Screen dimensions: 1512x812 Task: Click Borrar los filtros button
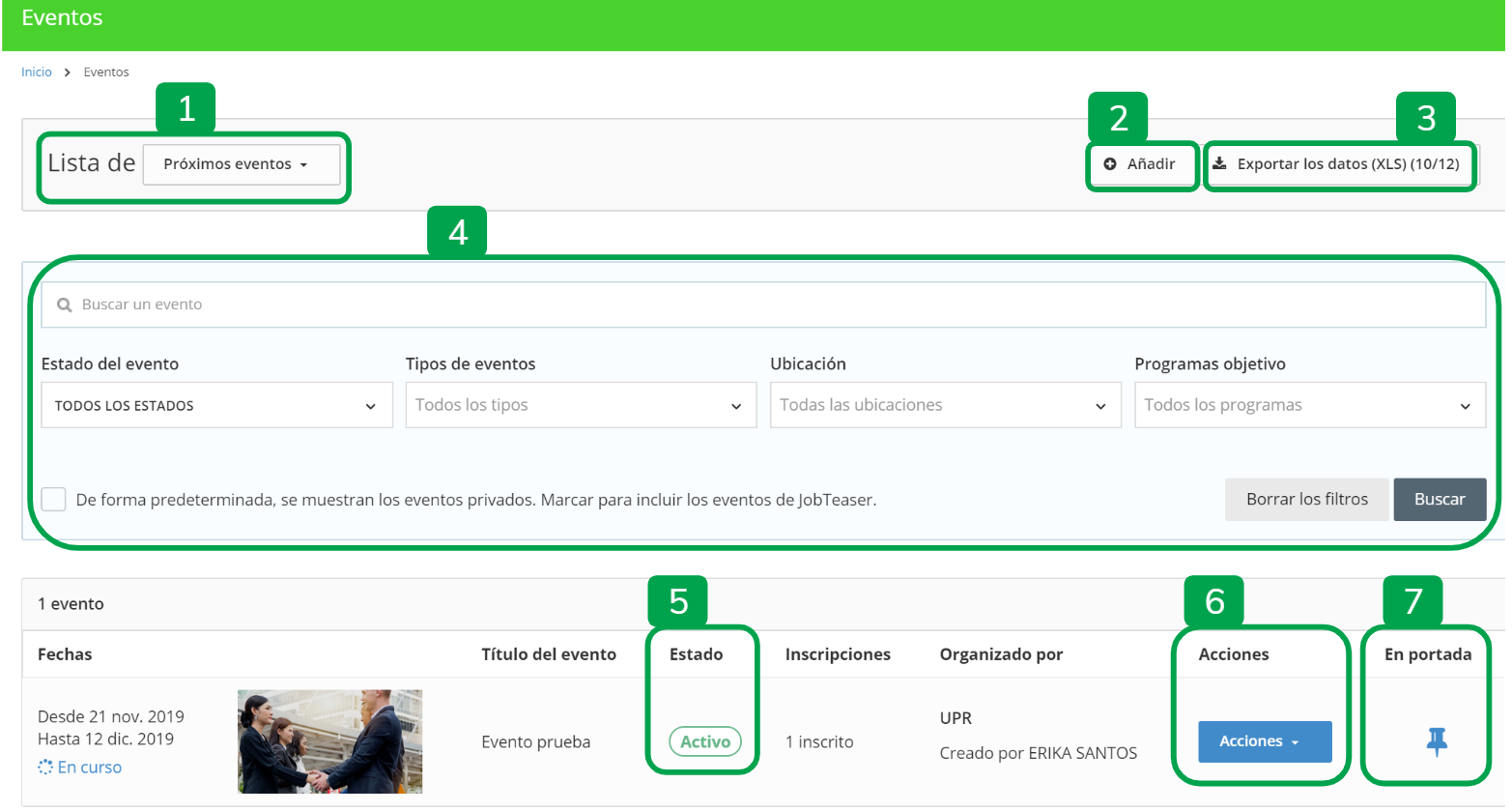click(x=1306, y=500)
